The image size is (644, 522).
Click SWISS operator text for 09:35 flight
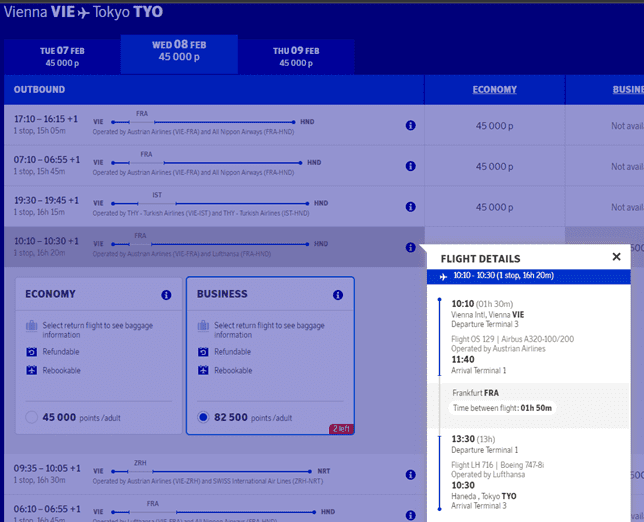coord(208,481)
